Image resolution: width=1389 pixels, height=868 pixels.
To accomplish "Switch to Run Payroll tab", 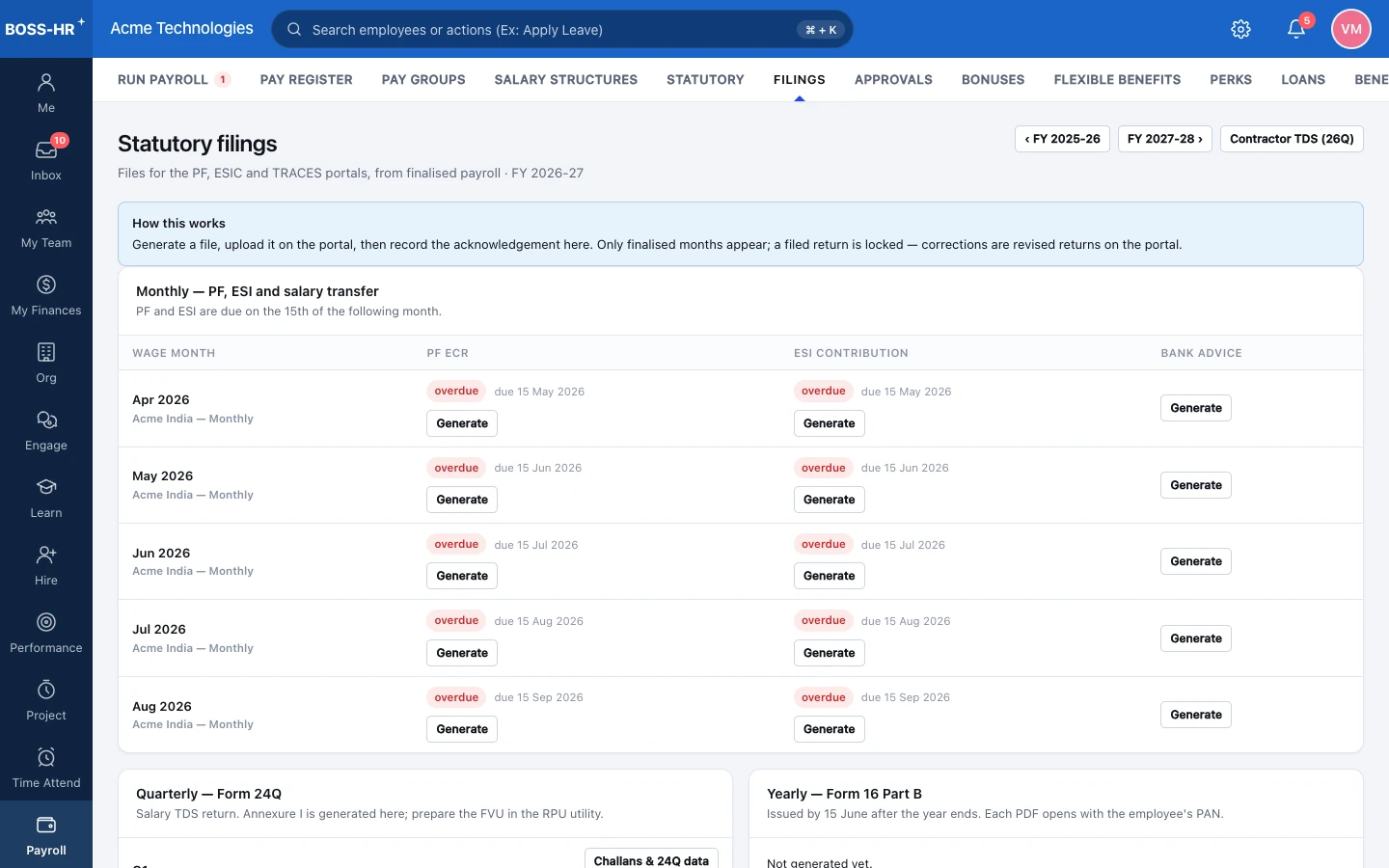I will pos(174,80).
